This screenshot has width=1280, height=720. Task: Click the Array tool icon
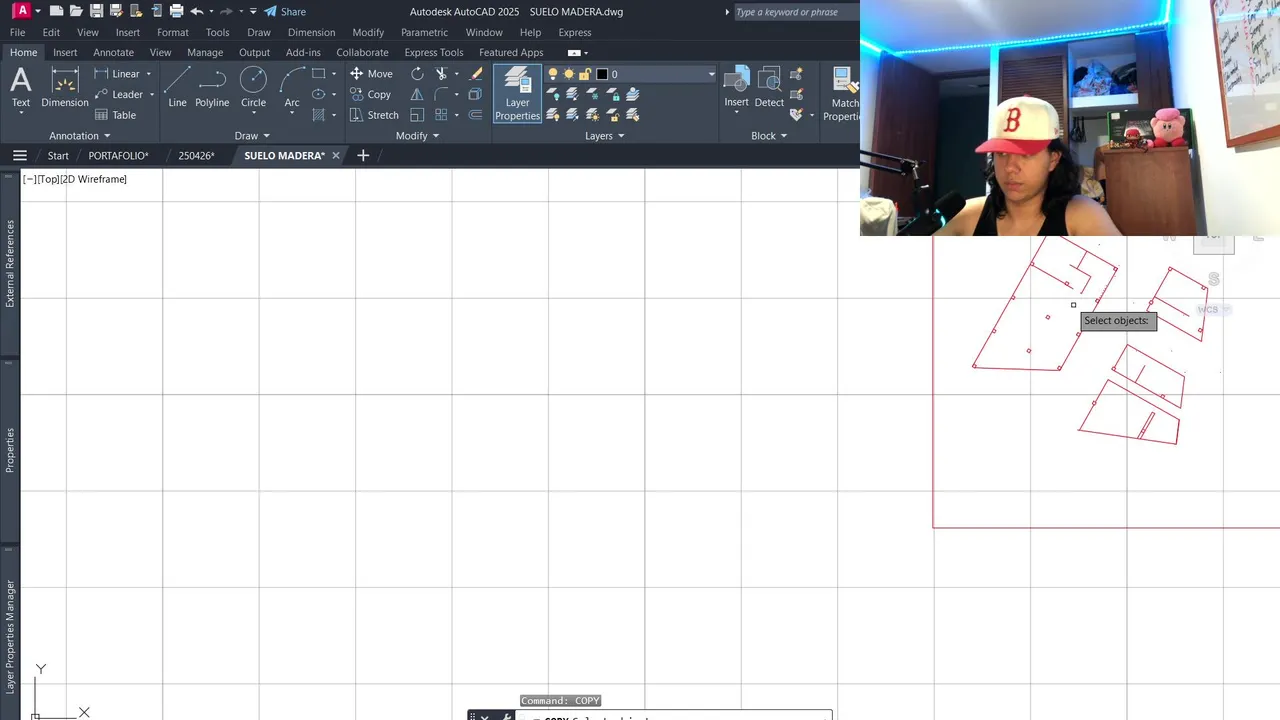point(441,115)
